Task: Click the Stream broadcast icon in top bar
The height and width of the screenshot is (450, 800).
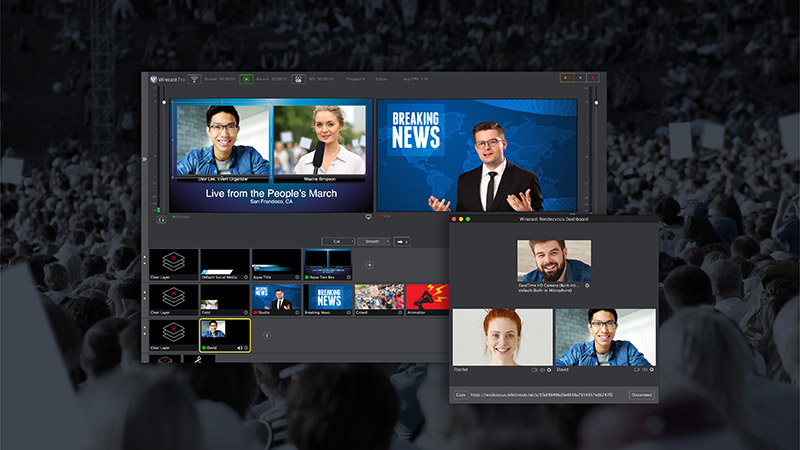Action: point(194,79)
